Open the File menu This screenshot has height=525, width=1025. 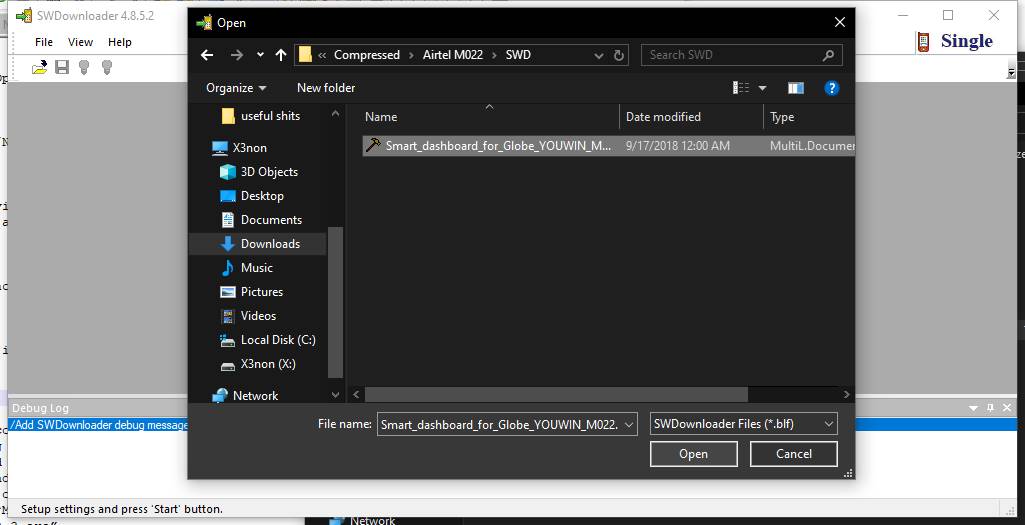click(x=44, y=42)
